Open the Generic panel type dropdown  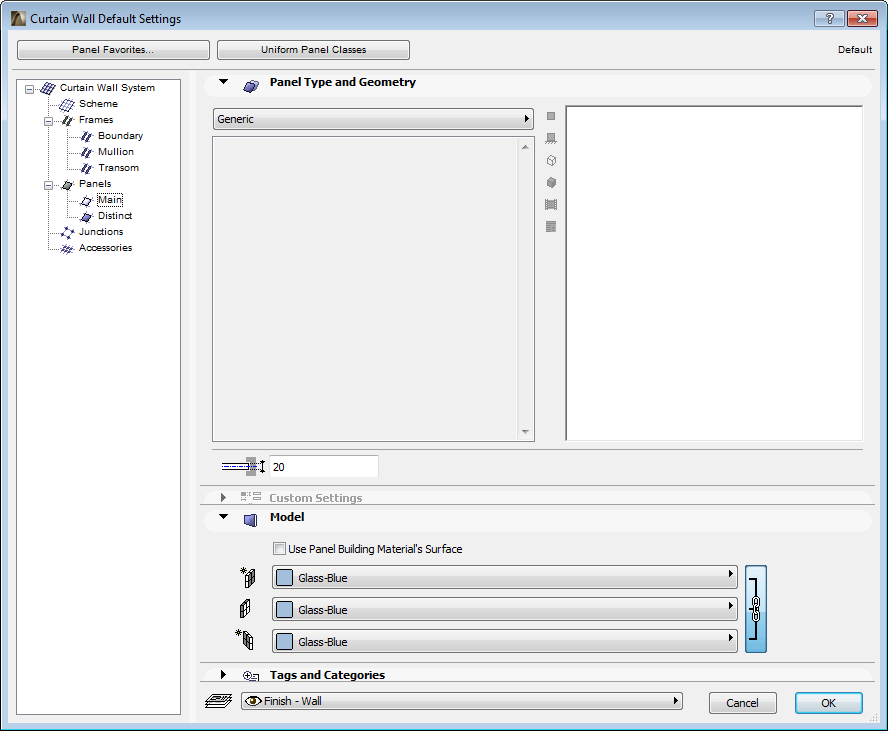pos(373,119)
